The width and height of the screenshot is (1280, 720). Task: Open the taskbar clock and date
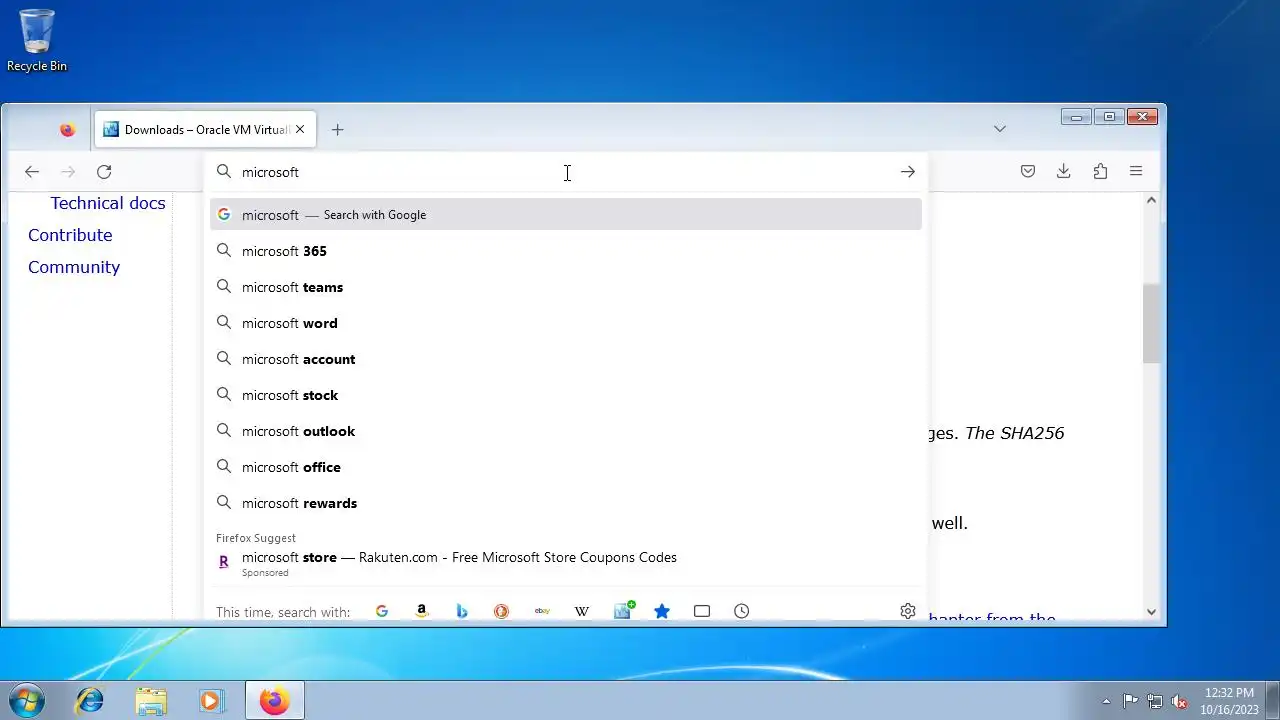click(1229, 701)
